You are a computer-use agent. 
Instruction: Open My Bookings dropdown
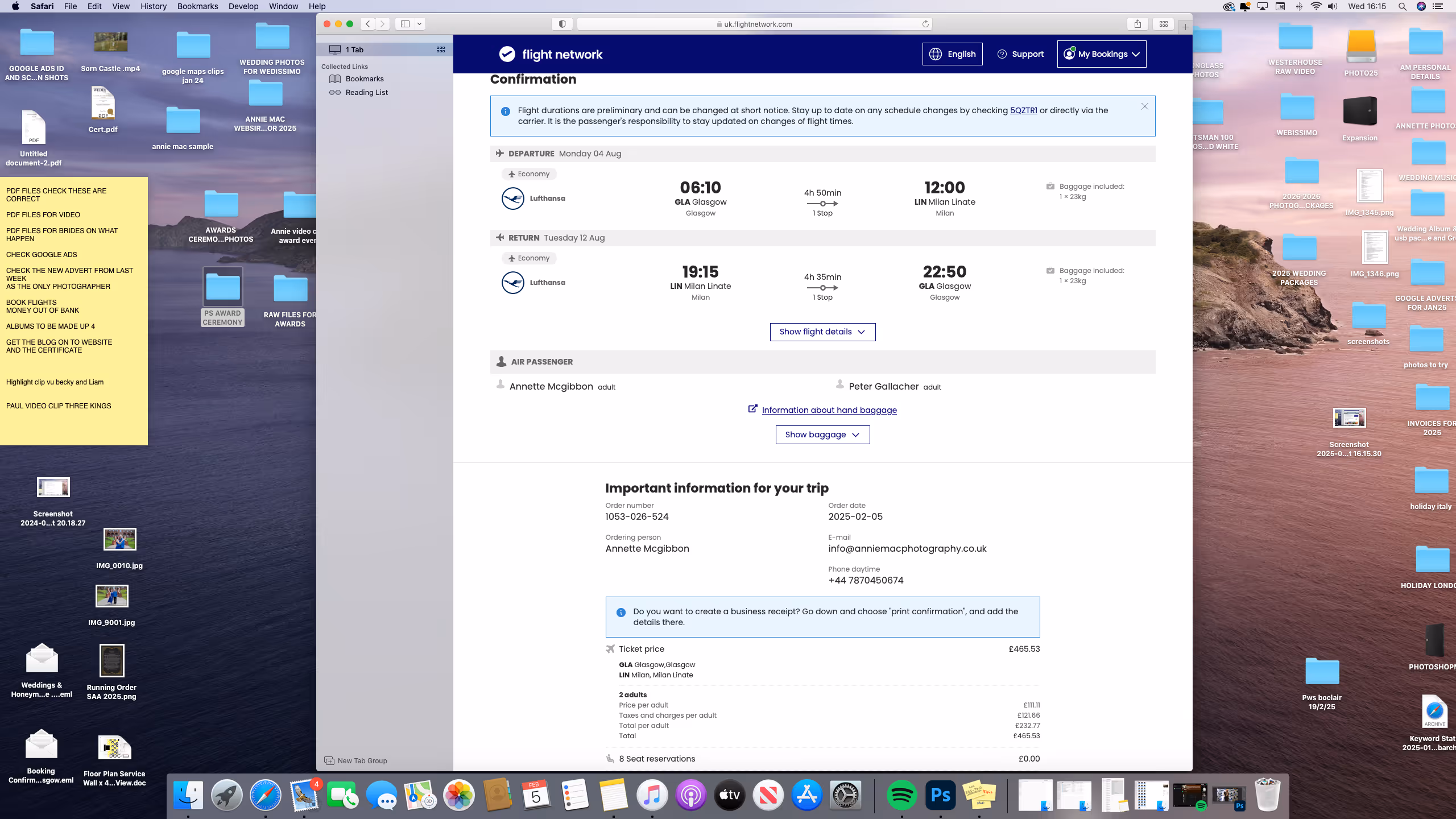coord(1102,54)
